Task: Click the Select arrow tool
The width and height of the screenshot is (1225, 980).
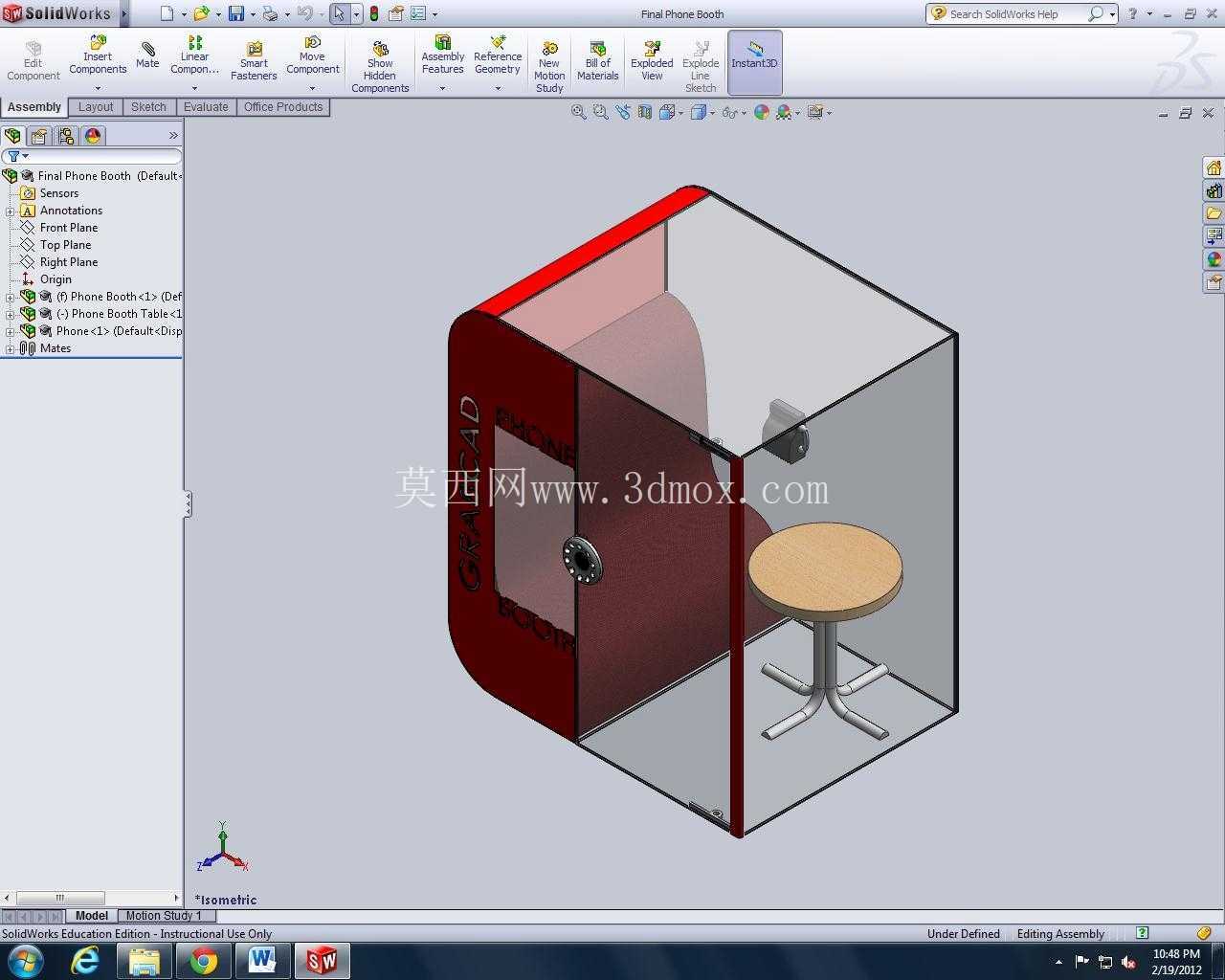Action: coord(339,13)
